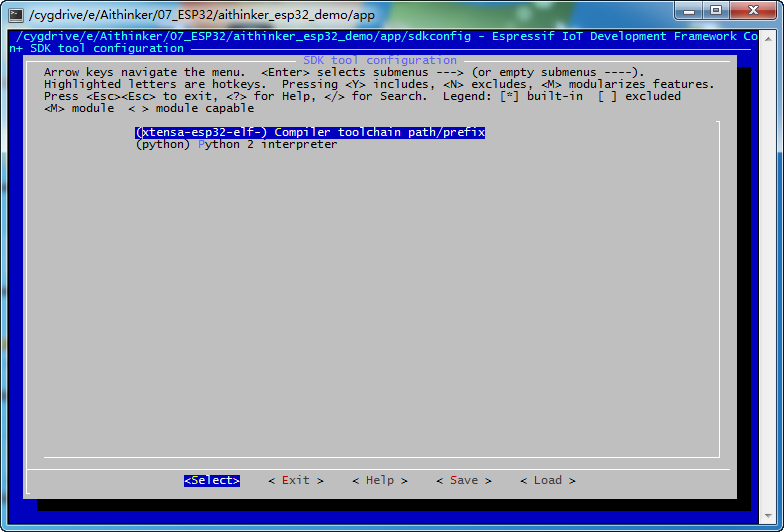The width and height of the screenshot is (784, 532).
Task: Activate the <Select> button
Action: point(212,480)
